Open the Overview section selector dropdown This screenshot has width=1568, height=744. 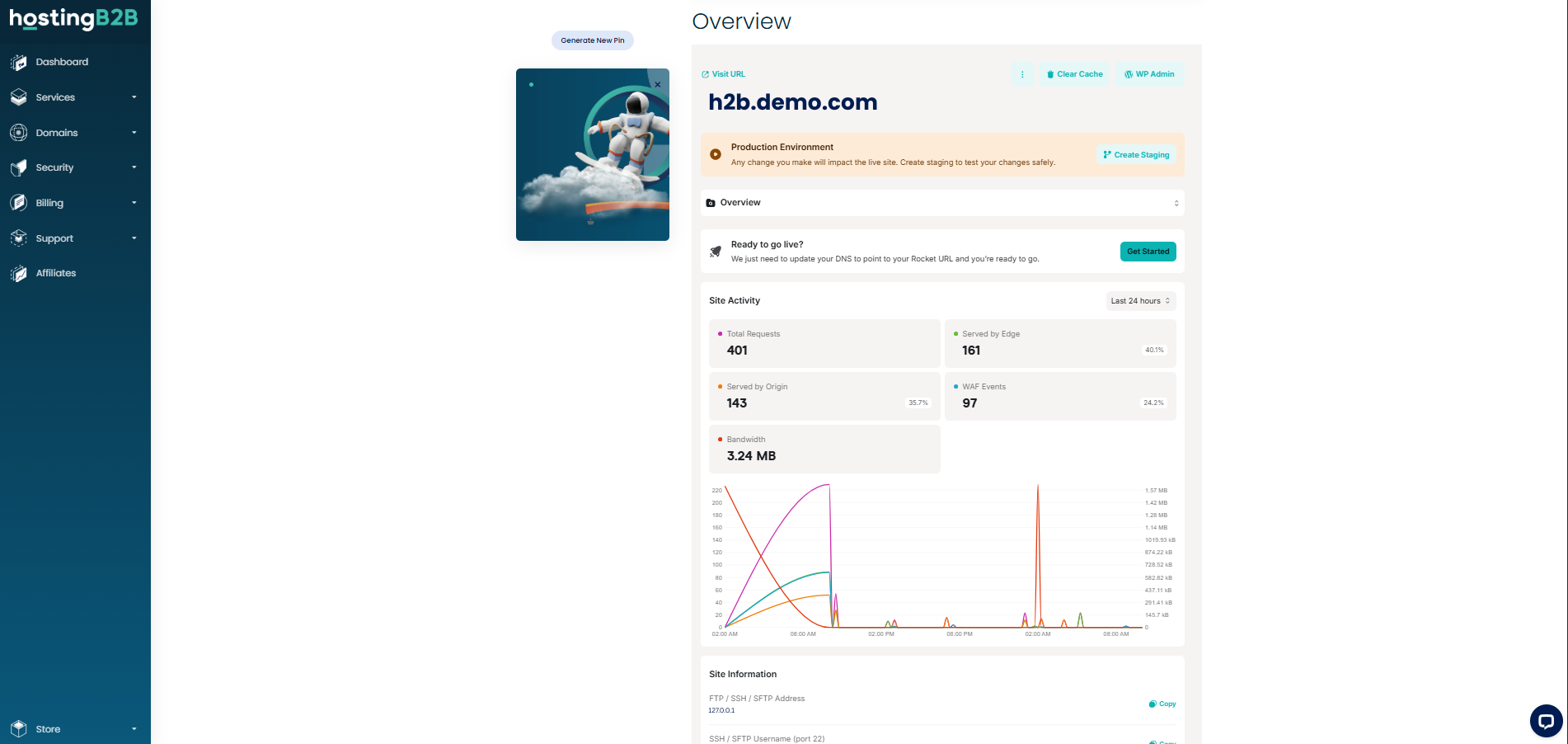coord(941,203)
